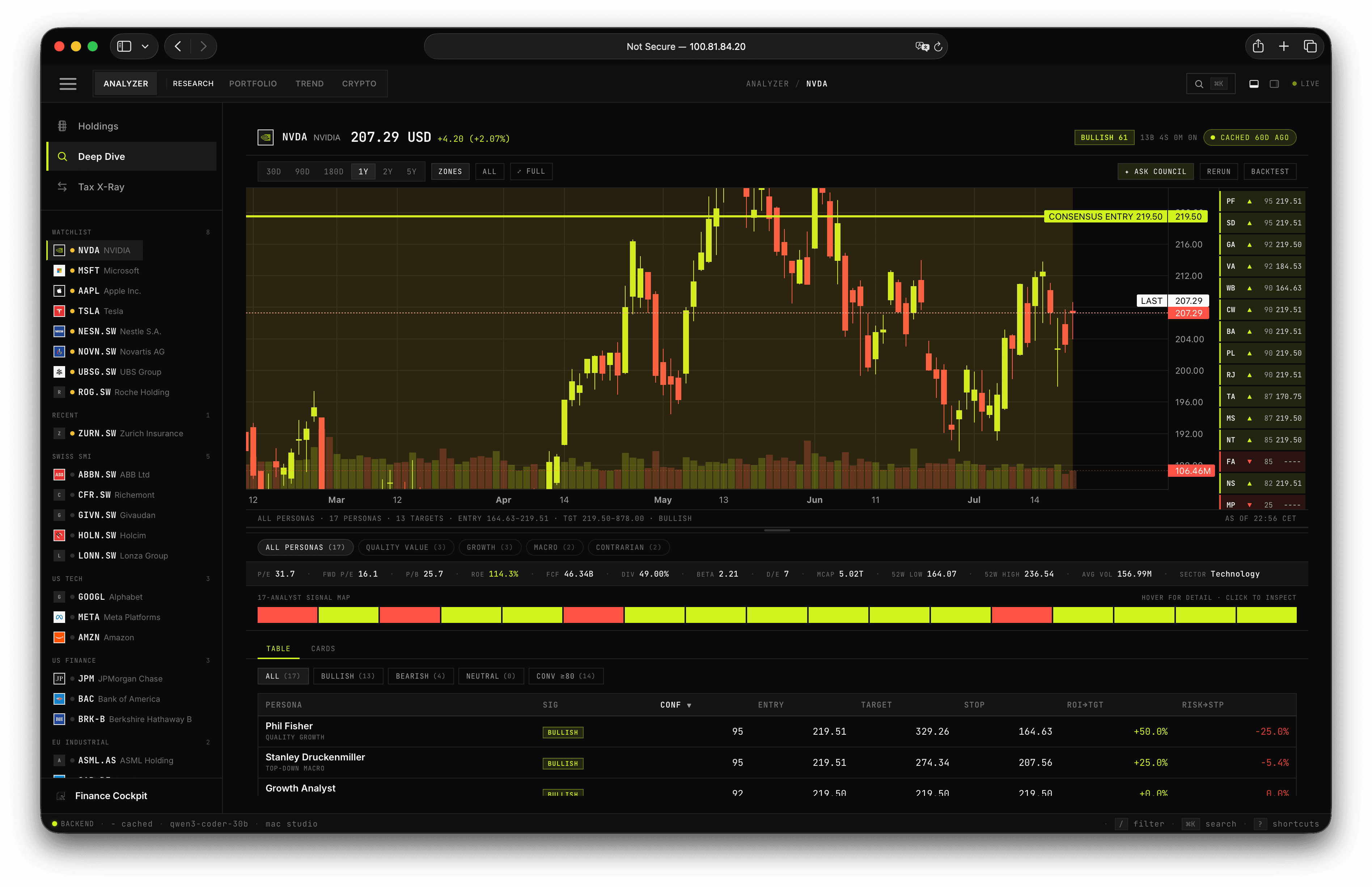The height and width of the screenshot is (887, 1372).
Task: Click the Ask Council button
Action: pyautogui.click(x=1155, y=171)
